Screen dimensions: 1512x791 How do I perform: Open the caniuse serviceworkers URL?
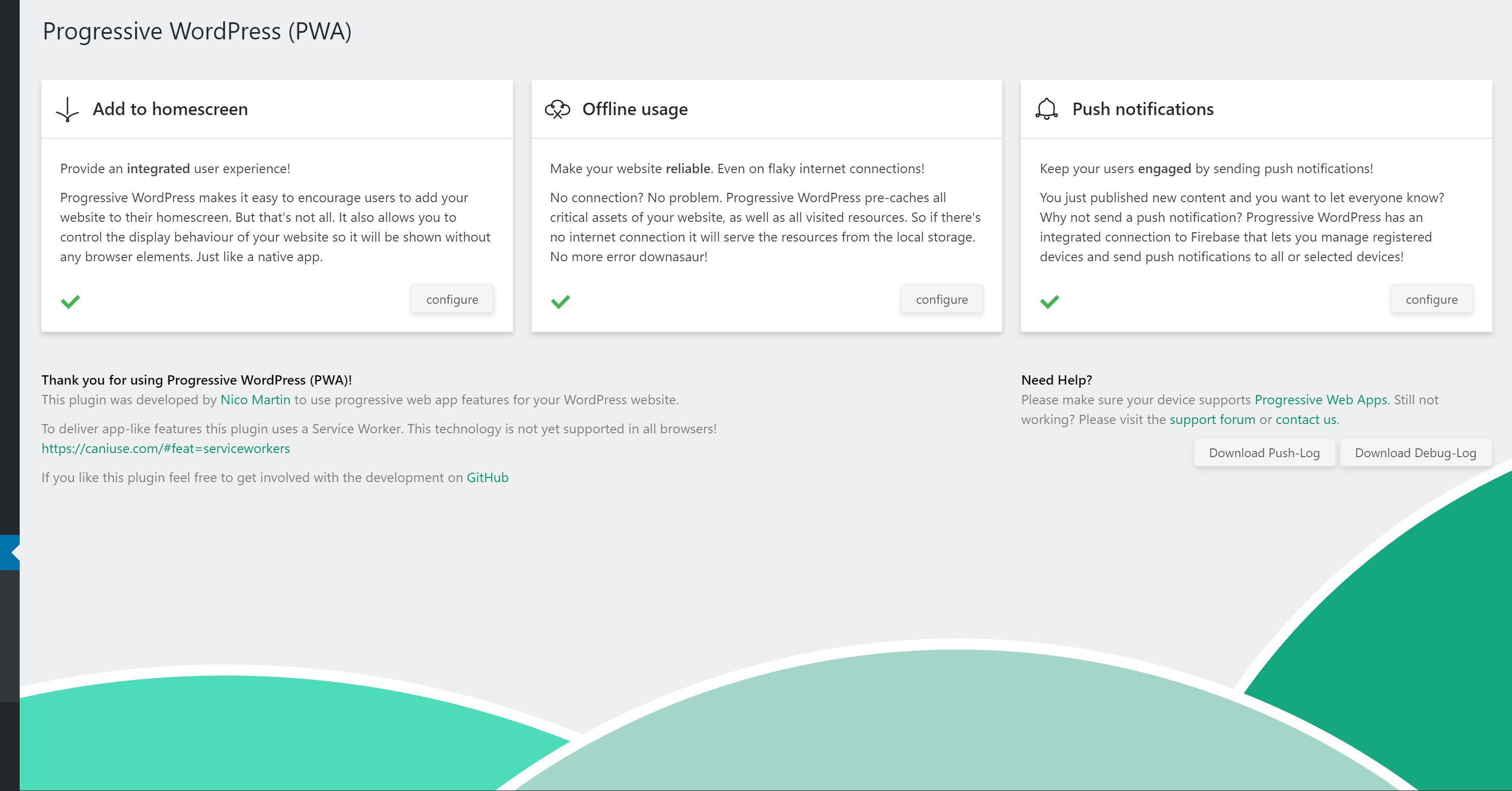click(165, 449)
